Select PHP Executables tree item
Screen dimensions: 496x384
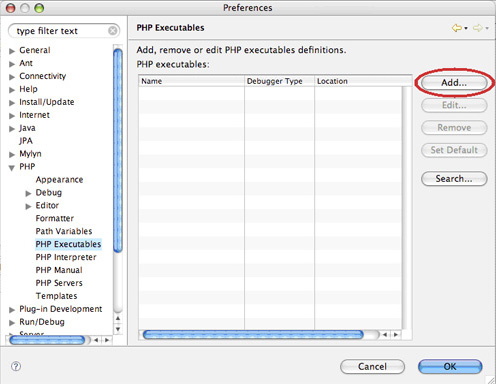coord(68,244)
